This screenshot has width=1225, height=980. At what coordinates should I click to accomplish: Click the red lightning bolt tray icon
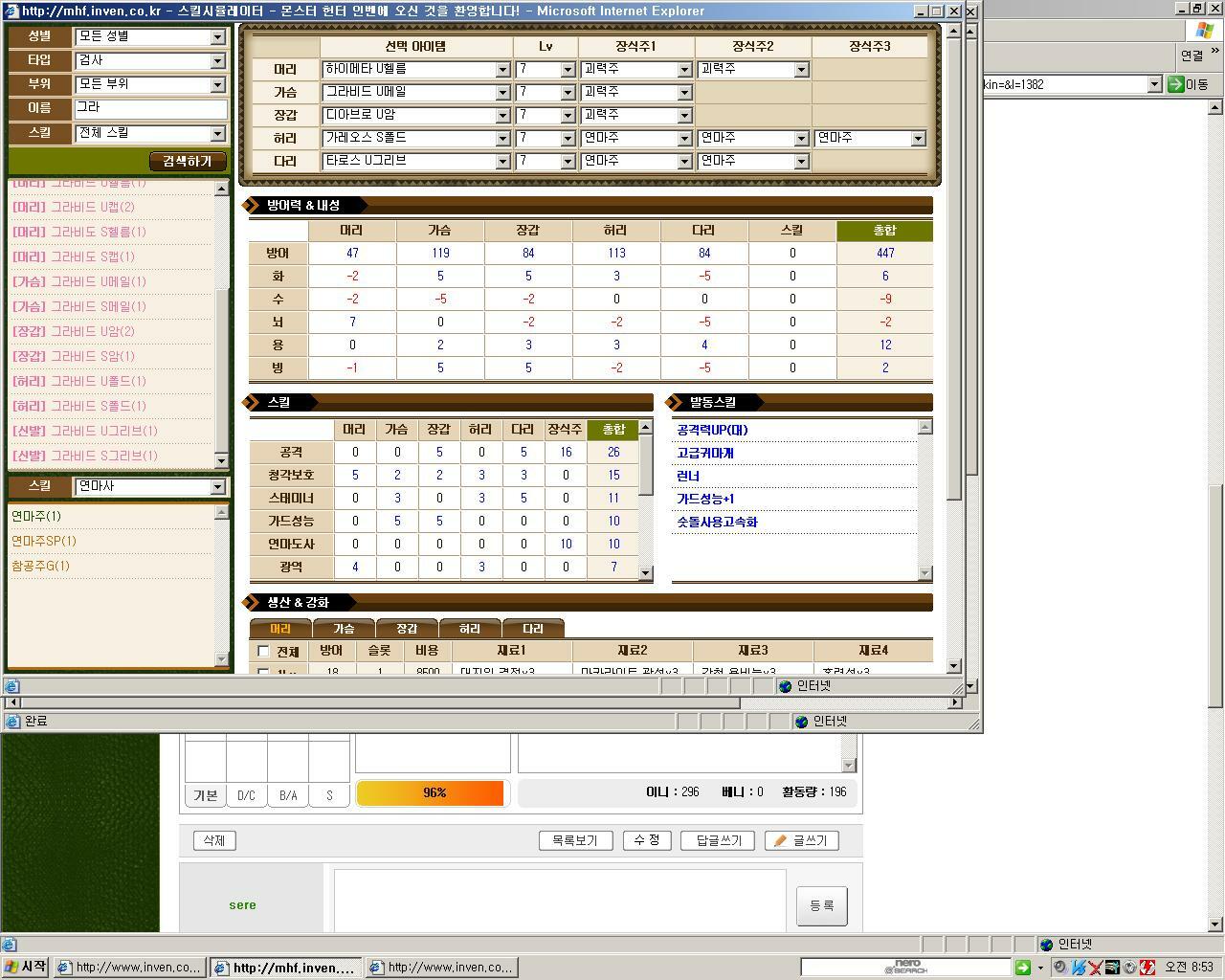1147,968
